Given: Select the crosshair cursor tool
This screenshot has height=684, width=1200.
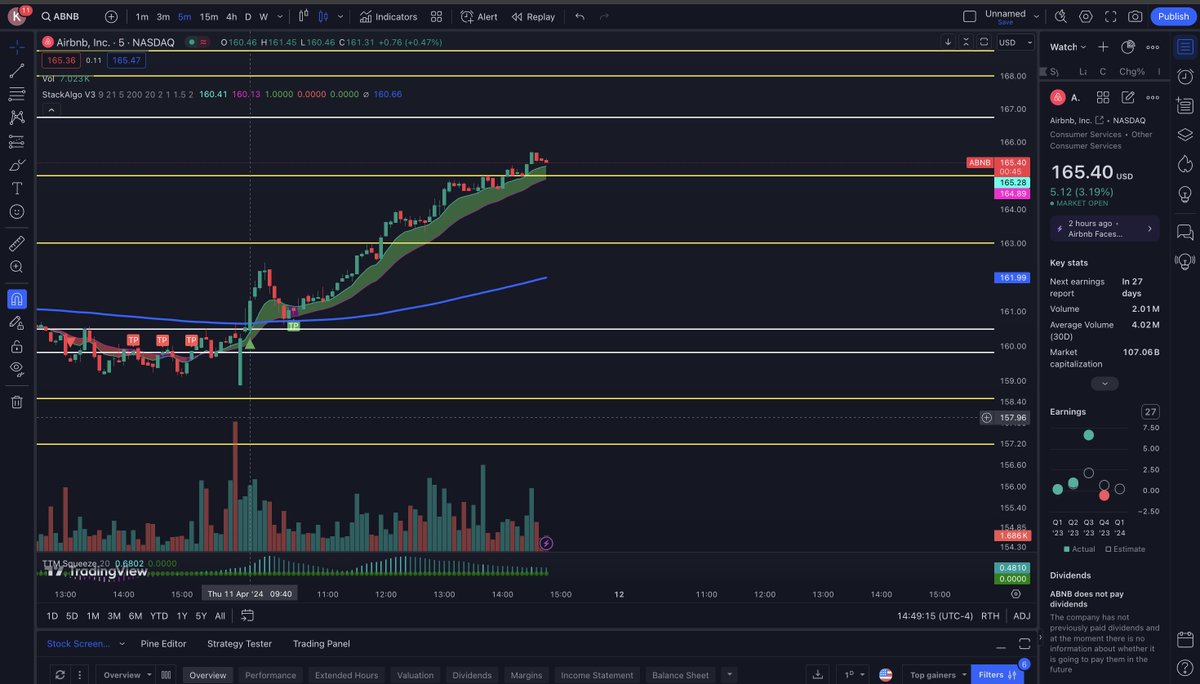Looking at the screenshot, I should pos(17,47).
